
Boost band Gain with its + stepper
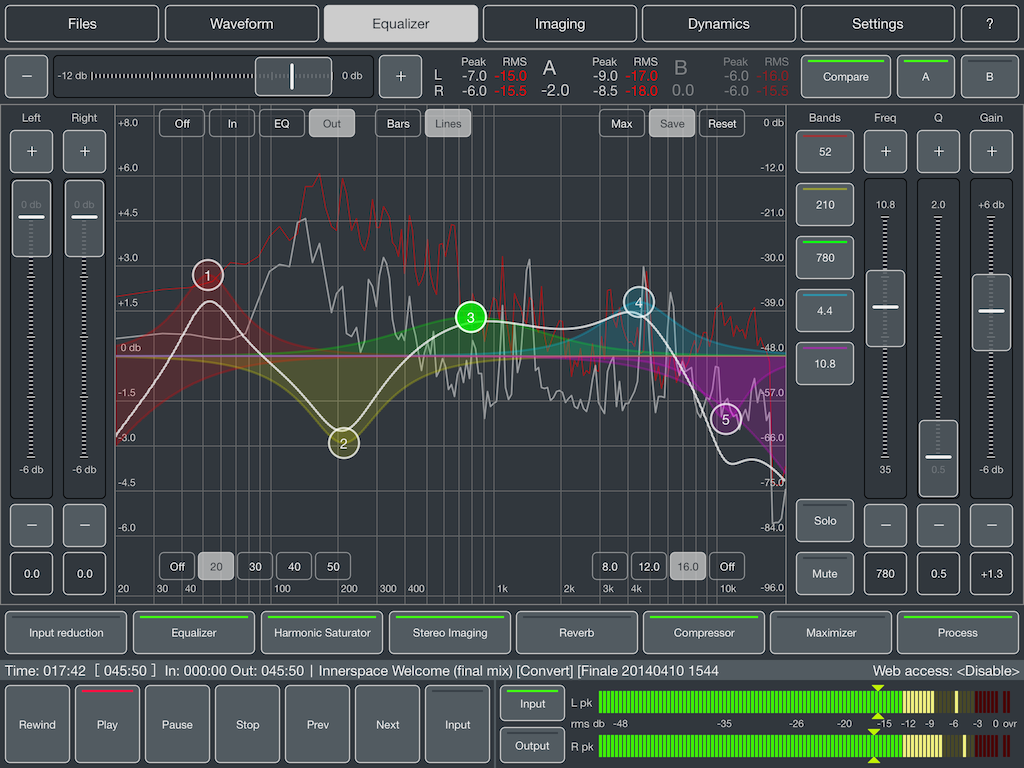[991, 151]
